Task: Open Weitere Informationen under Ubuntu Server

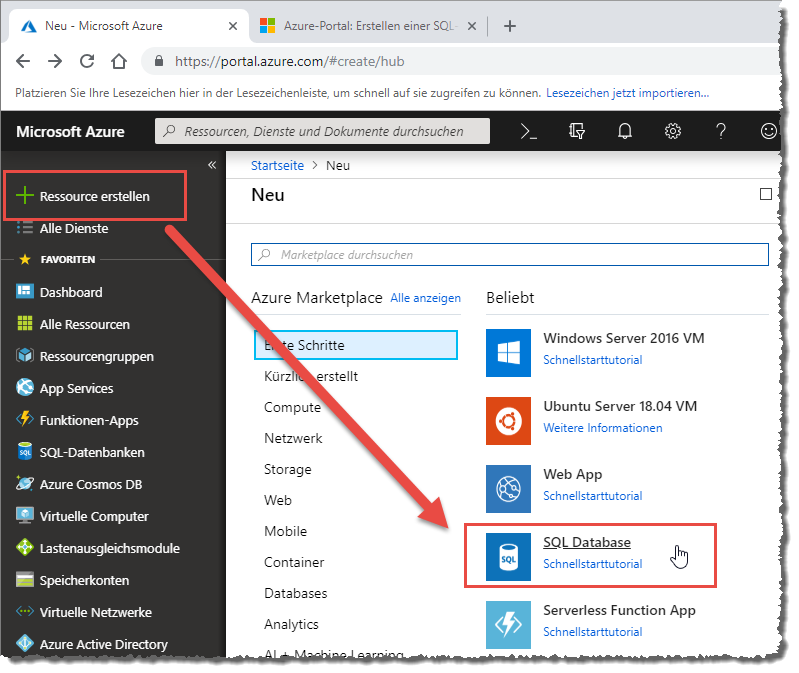Action: coord(602,428)
